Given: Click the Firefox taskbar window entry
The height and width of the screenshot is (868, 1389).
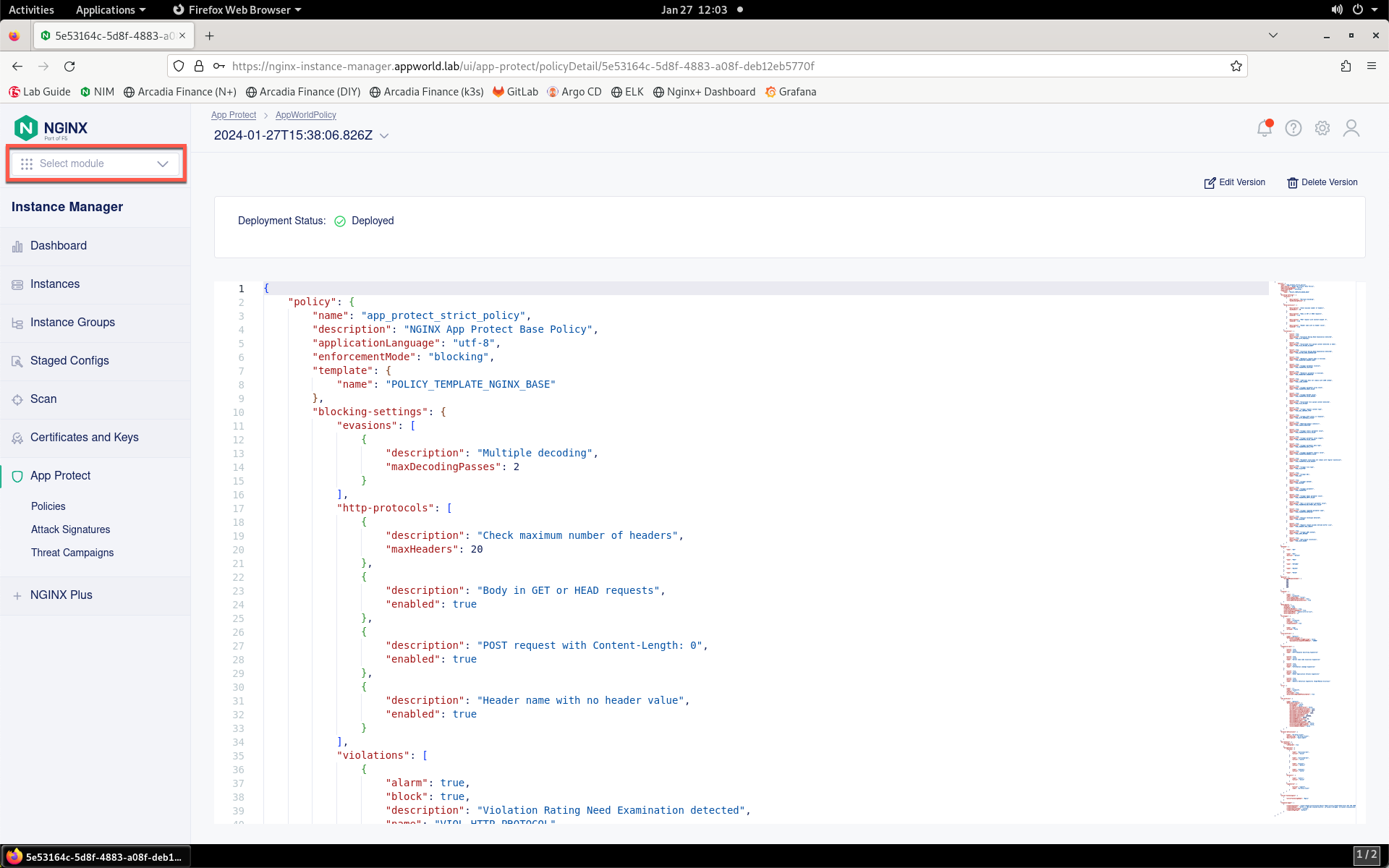Looking at the screenshot, I should point(95,856).
